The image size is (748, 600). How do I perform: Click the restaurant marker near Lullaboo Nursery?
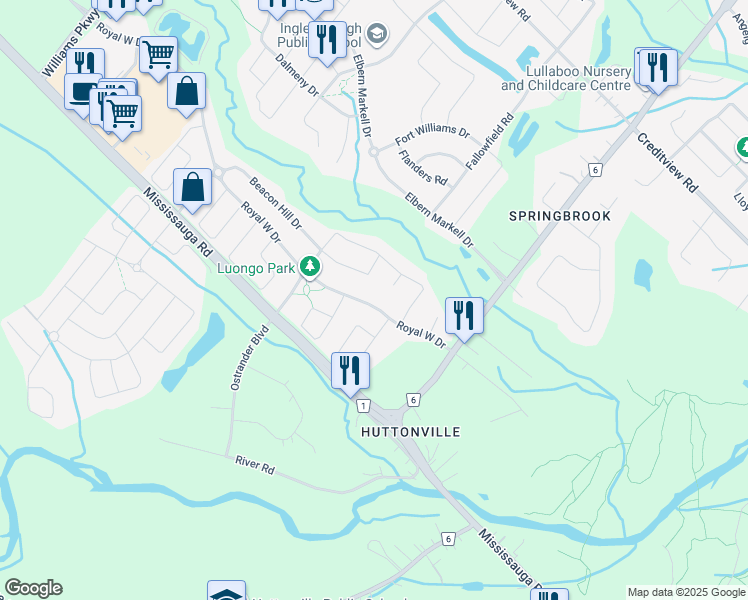(x=658, y=70)
